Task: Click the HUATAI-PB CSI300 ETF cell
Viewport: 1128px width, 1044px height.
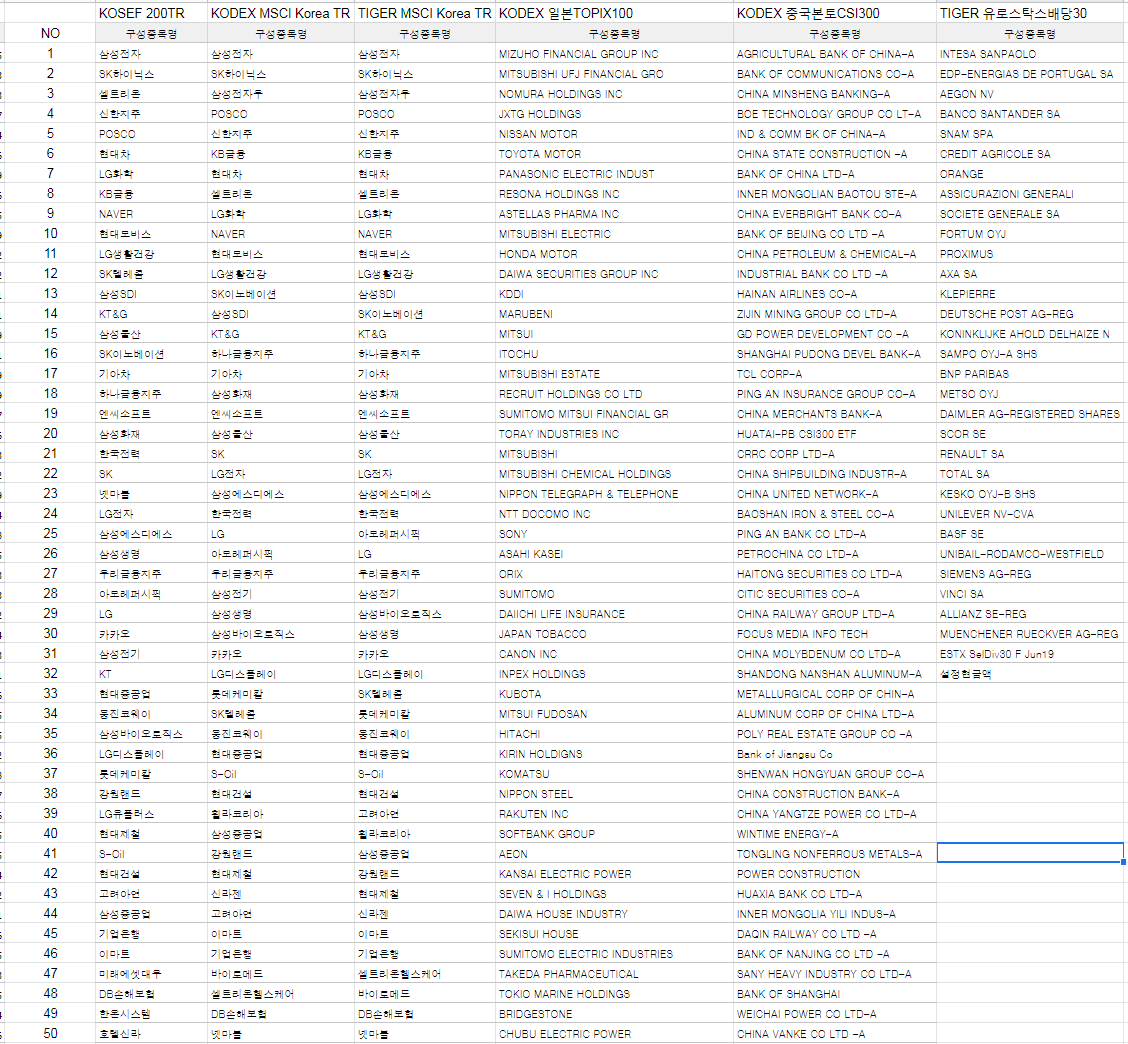Action: coord(834,433)
